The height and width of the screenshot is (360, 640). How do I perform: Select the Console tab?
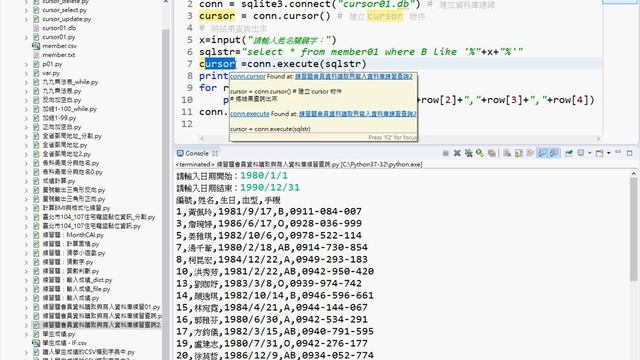click(x=197, y=153)
